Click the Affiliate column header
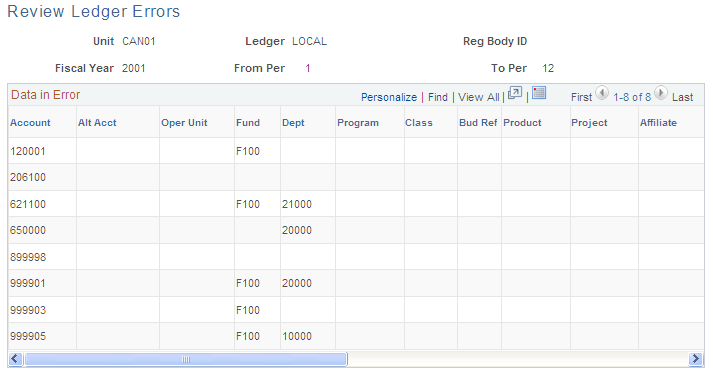713x376 pixels. click(x=658, y=123)
